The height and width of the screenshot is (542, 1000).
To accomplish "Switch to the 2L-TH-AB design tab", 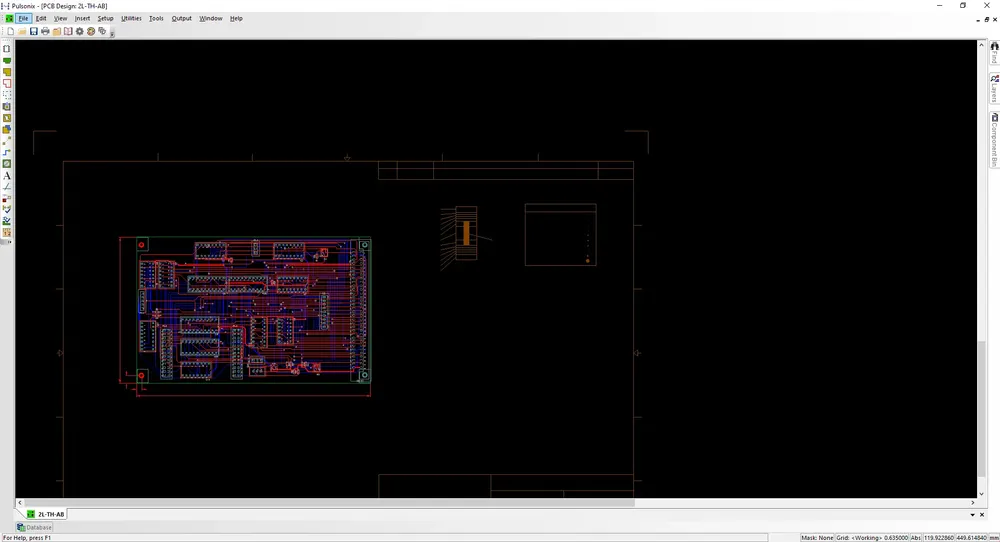I will [46, 514].
